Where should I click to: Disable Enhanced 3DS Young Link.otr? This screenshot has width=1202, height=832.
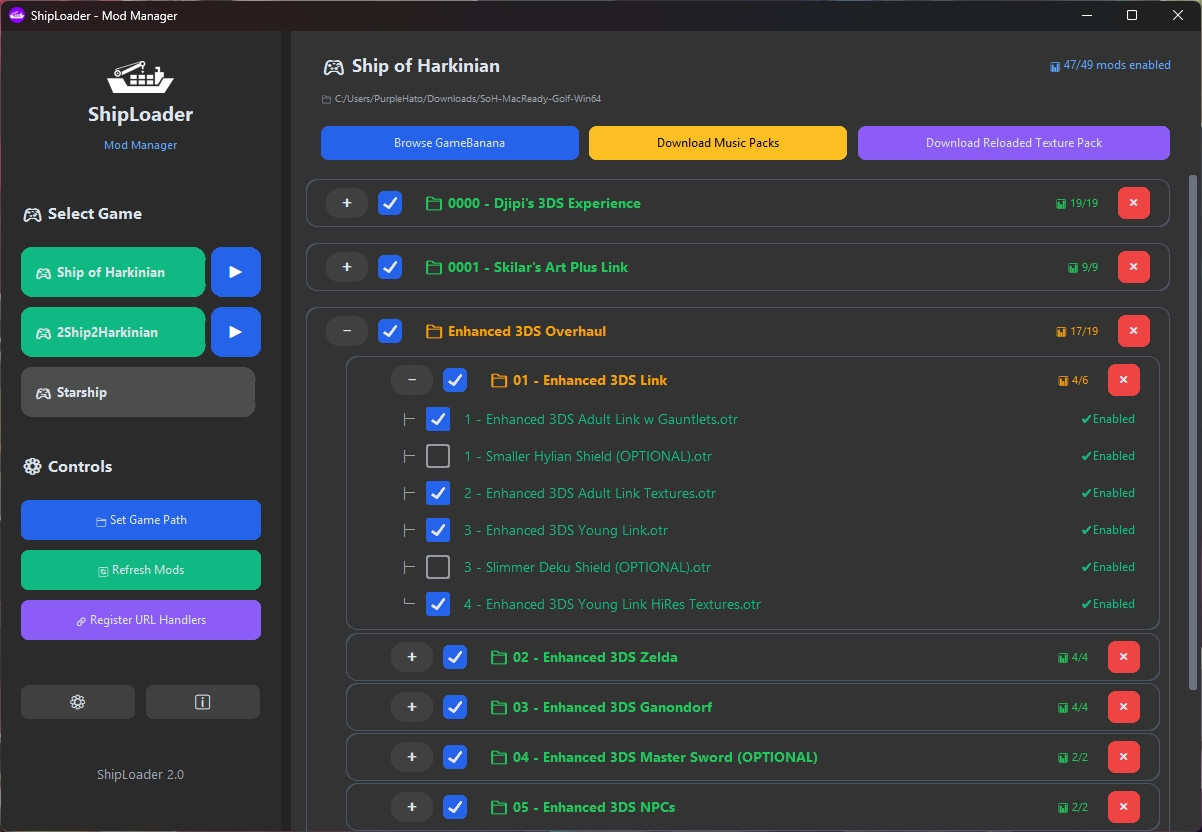pyautogui.click(x=438, y=530)
